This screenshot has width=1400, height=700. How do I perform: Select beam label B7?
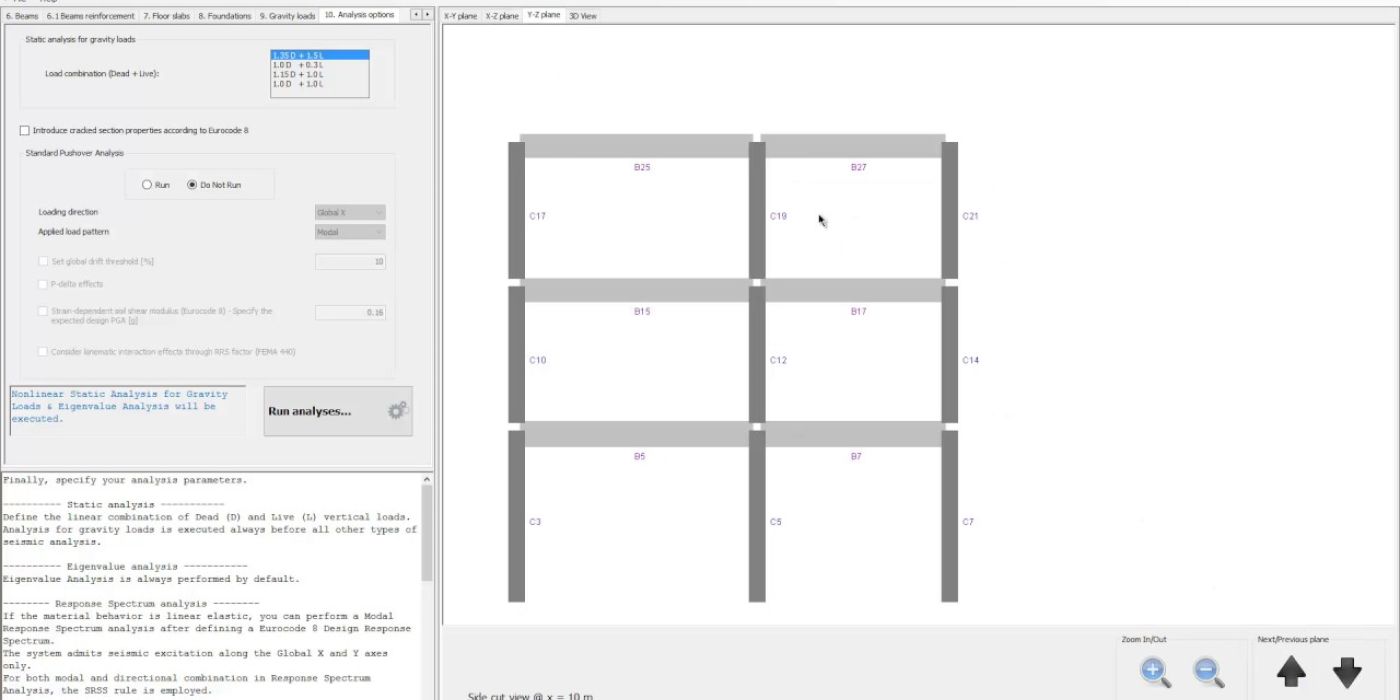point(856,456)
